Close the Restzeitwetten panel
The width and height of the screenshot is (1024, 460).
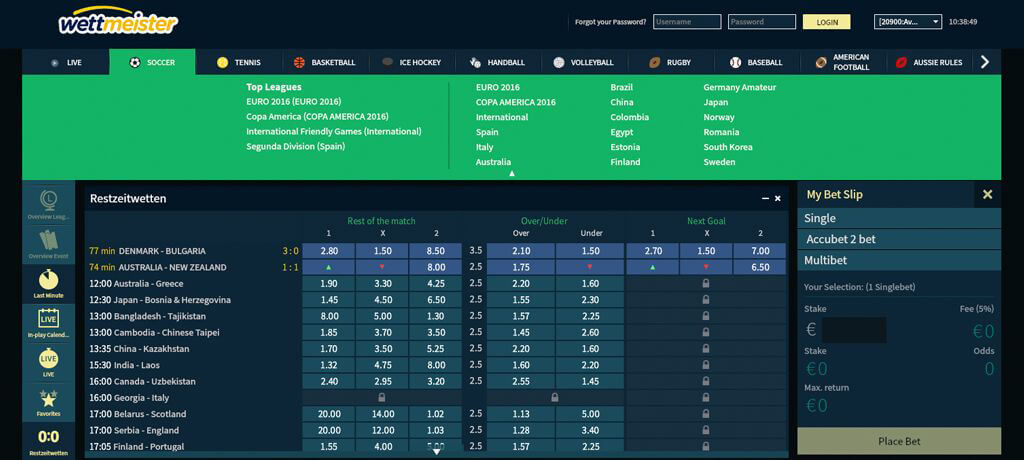point(778,199)
